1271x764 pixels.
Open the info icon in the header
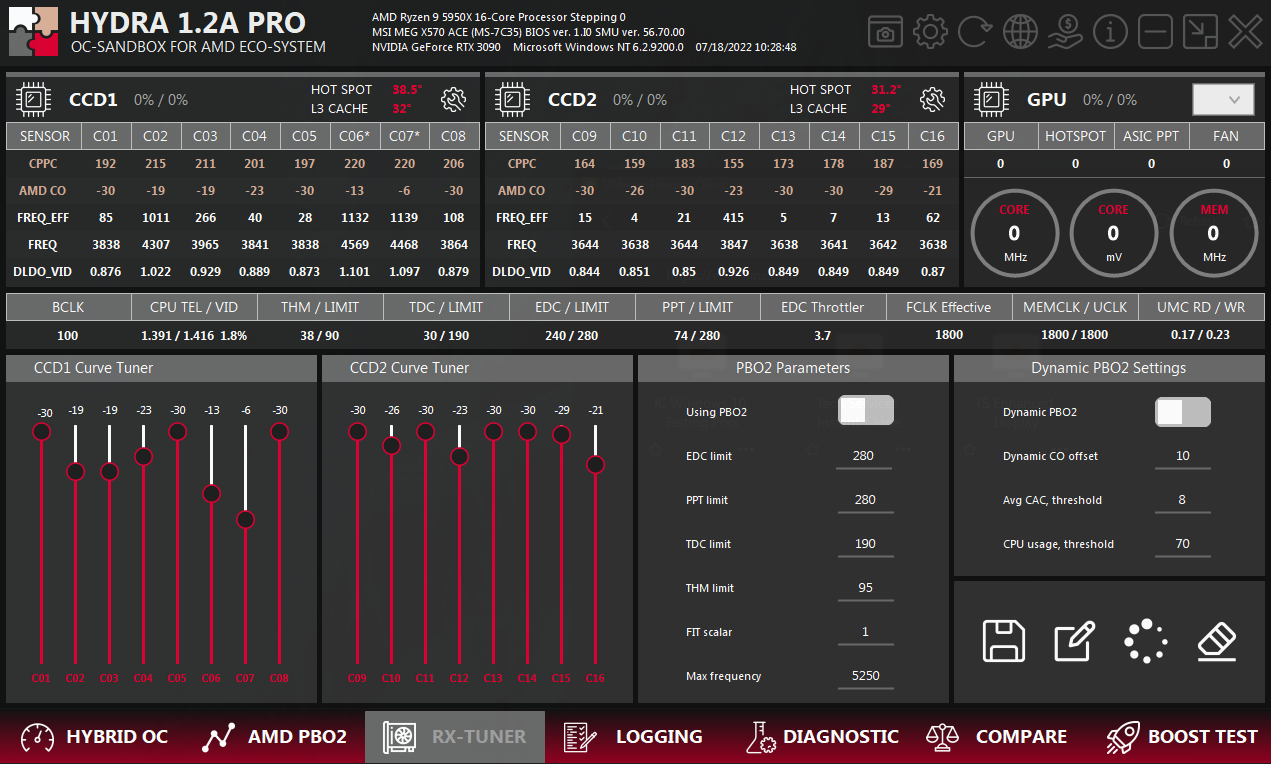tap(1110, 32)
